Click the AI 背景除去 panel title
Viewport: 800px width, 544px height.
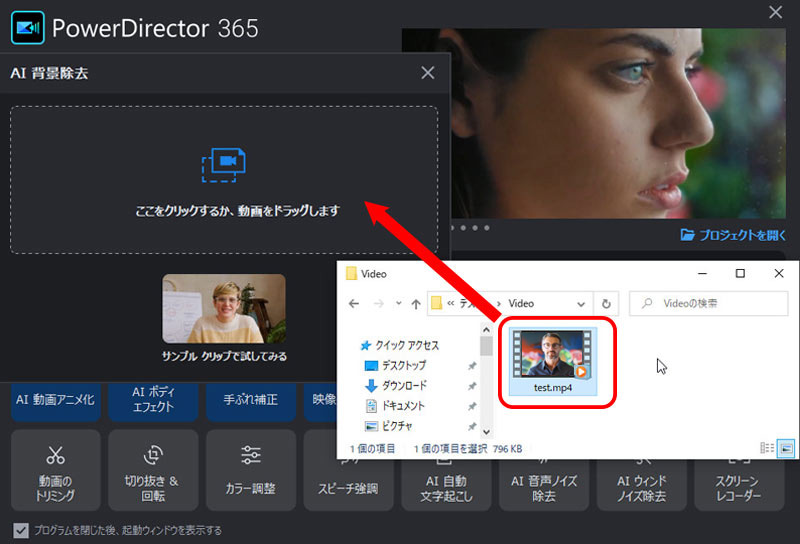pos(49,73)
